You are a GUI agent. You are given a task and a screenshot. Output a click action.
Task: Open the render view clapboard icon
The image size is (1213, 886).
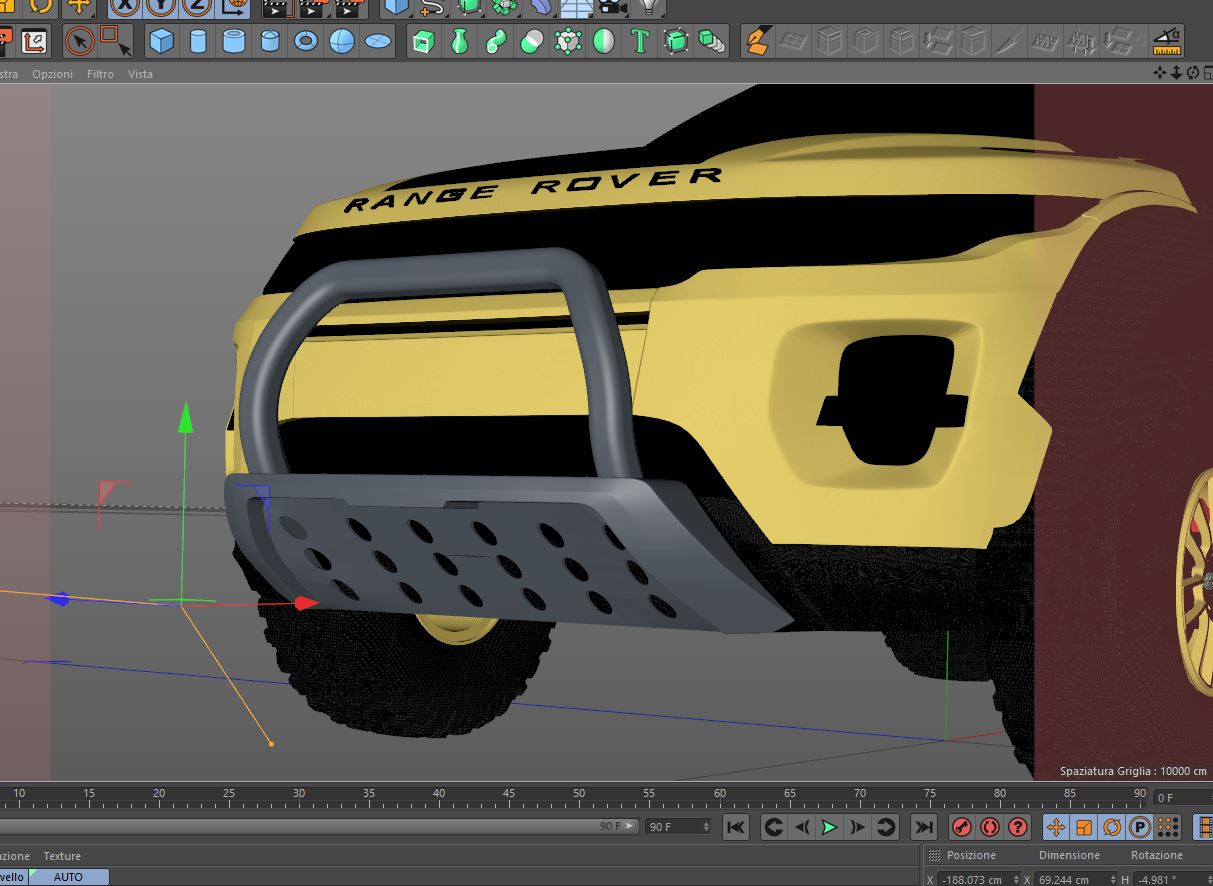click(276, 8)
